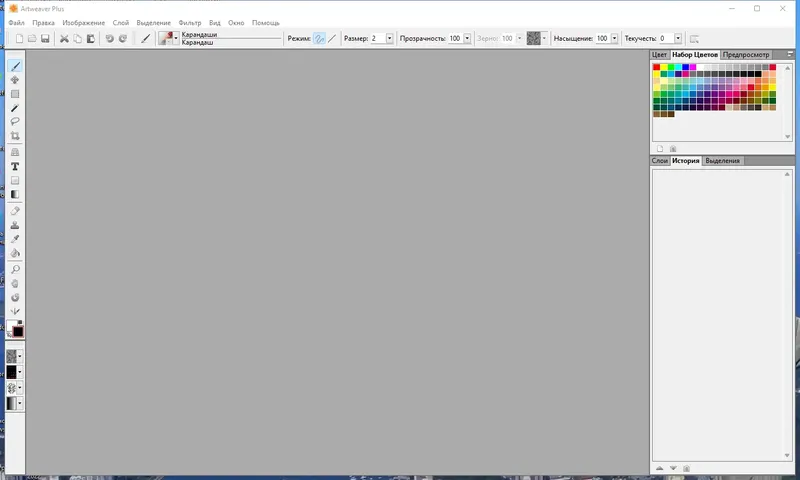This screenshot has width=800, height=480.
Task: Enable freehand stroke mode next to Режим
Action: tap(319, 39)
